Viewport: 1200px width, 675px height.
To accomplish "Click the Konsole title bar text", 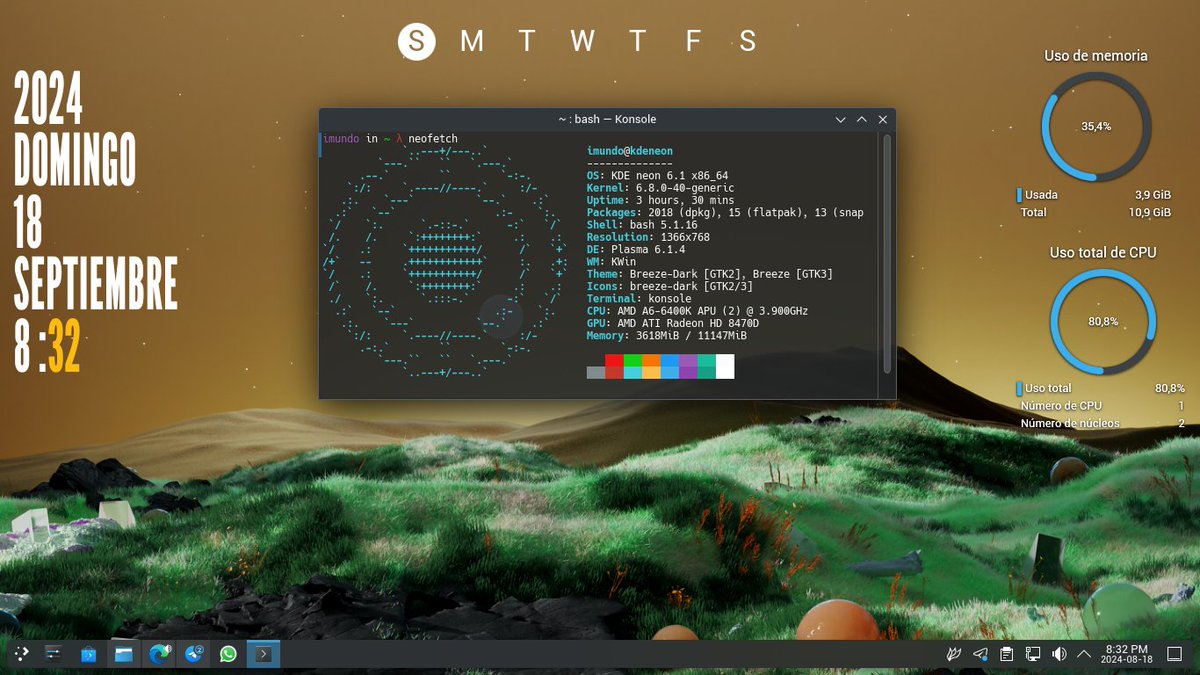I will (x=607, y=119).
